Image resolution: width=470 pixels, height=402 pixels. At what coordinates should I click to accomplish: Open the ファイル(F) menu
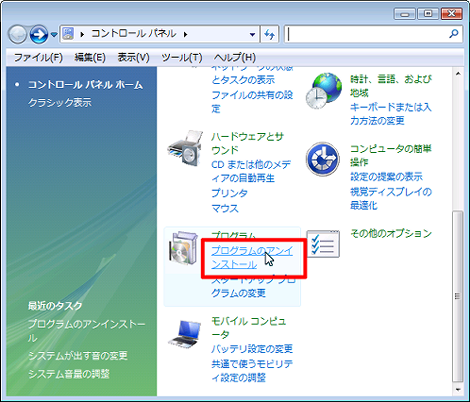38,58
